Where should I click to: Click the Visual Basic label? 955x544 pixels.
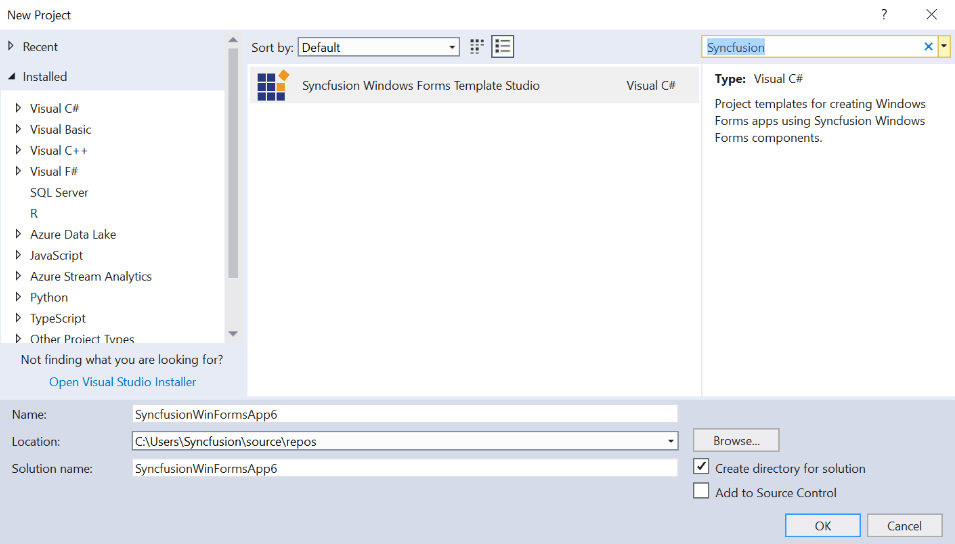pyautogui.click(x=61, y=129)
